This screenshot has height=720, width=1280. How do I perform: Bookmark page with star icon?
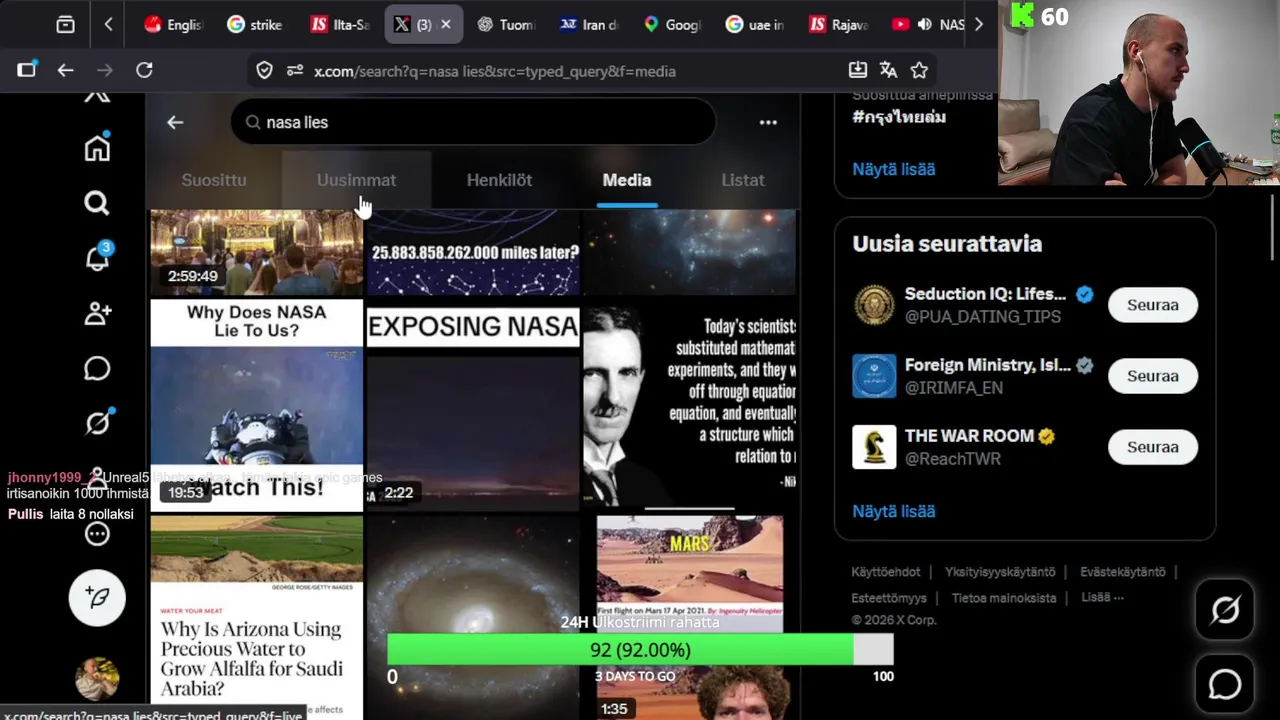click(x=919, y=70)
